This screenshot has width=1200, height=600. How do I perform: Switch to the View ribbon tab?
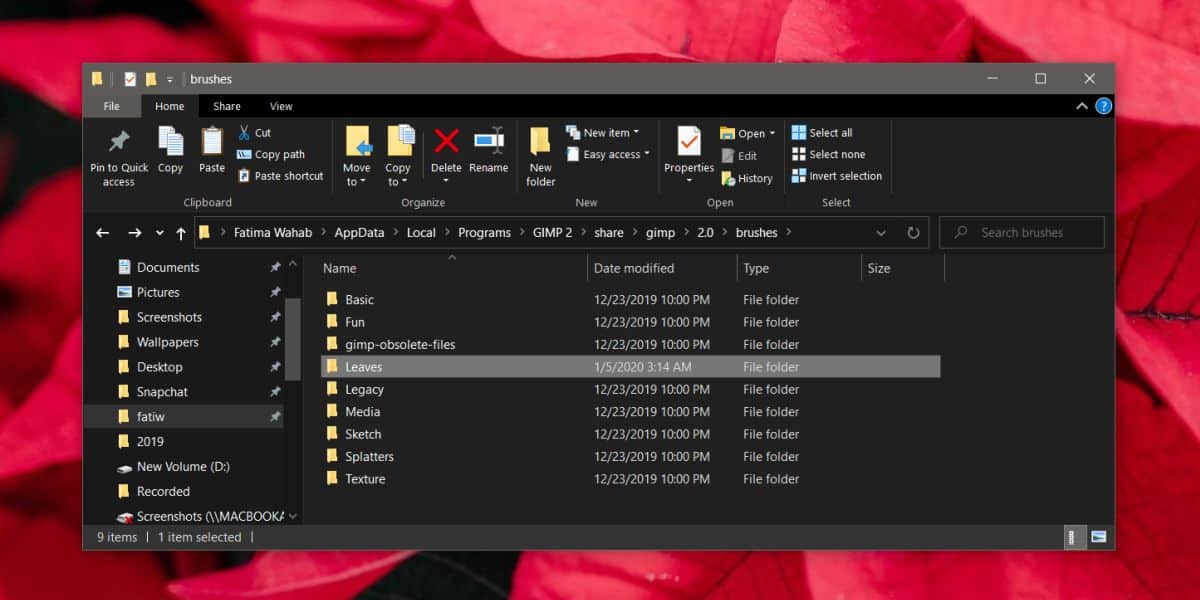pyautogui.click(x=281, y=106)
